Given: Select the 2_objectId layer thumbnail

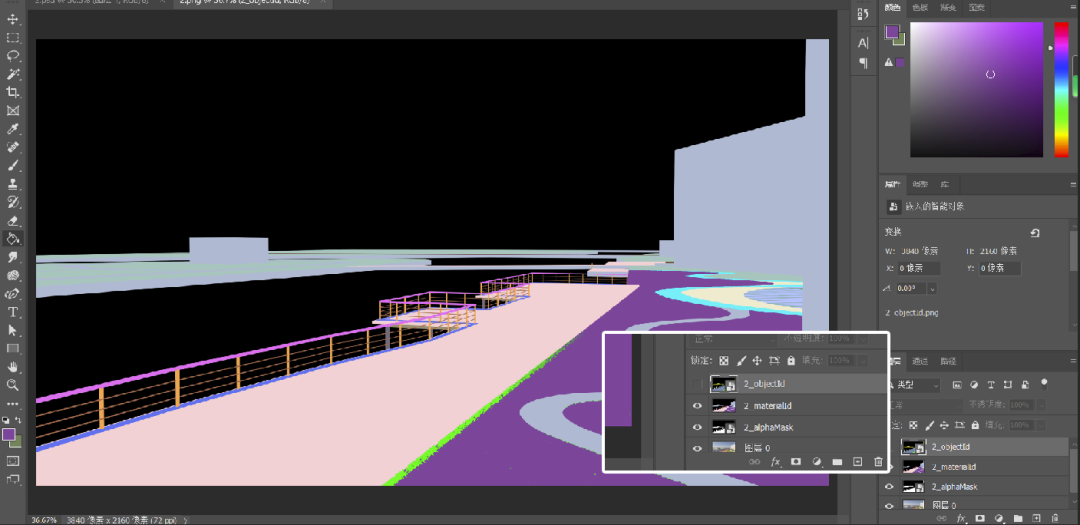Looking at the screenshot, I should (x=913, y=447).
